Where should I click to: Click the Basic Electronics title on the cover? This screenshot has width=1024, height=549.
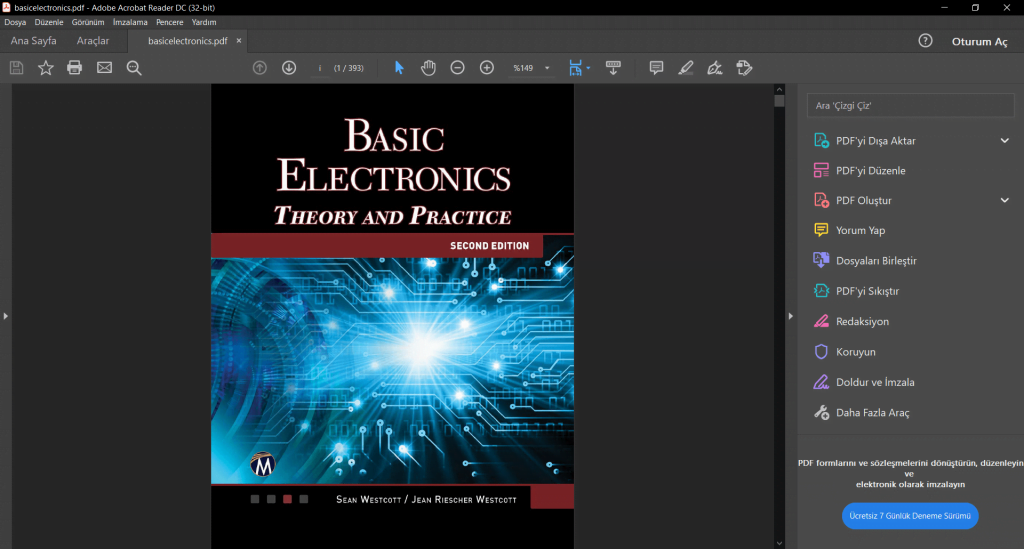(x=394, y=155)
